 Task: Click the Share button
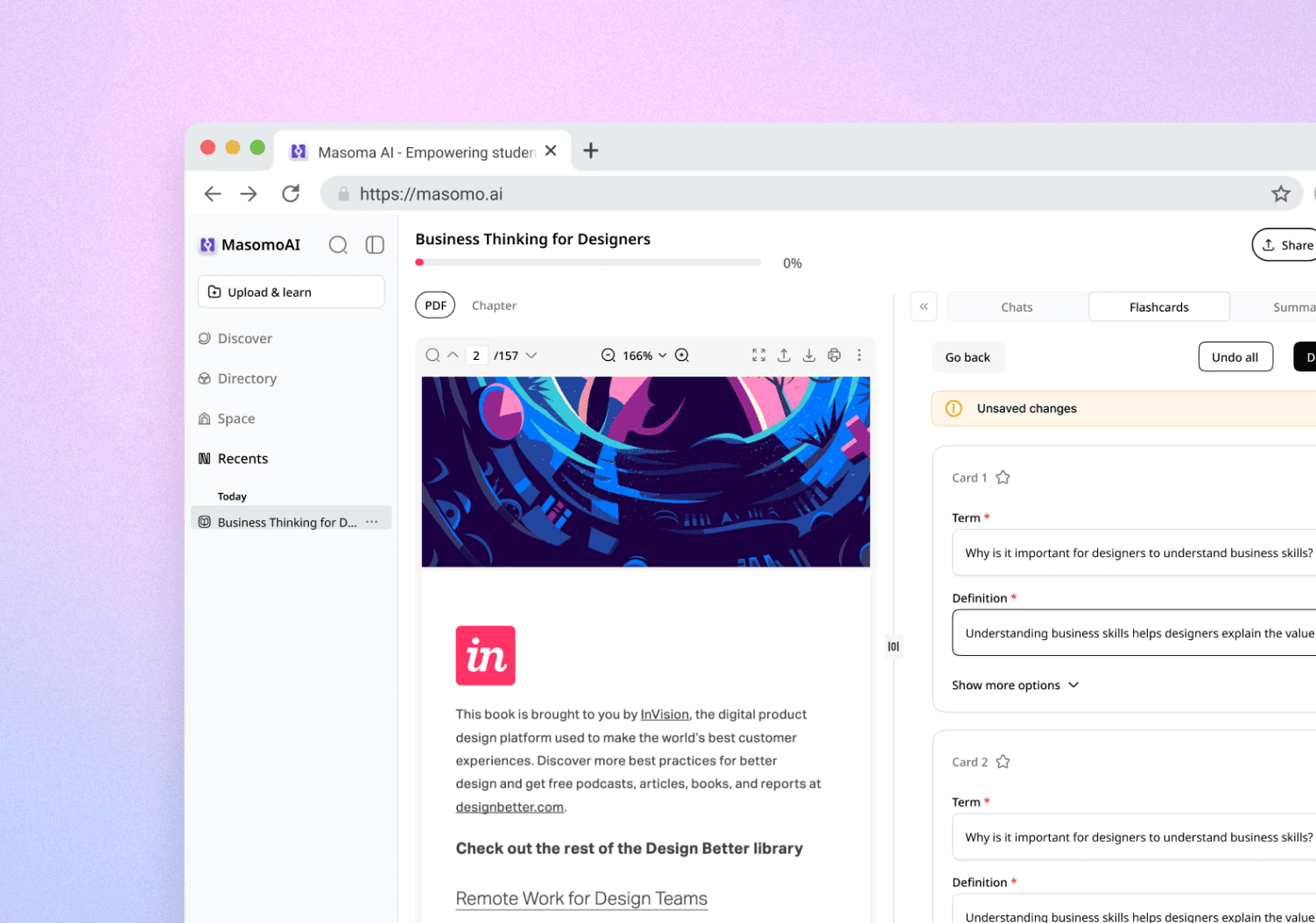(1285, 245)
